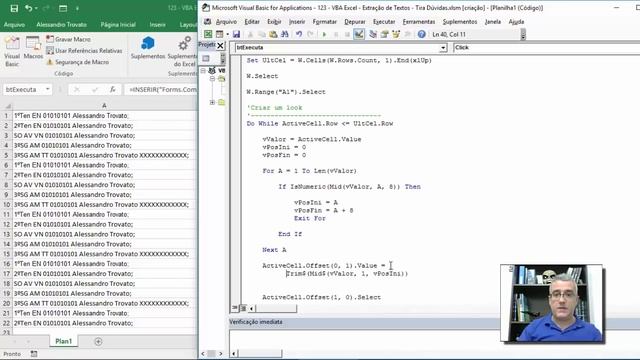The image size is (640, 360).
Task: Click the Redo icon in VBA toolbar
Action: (310, 34)
